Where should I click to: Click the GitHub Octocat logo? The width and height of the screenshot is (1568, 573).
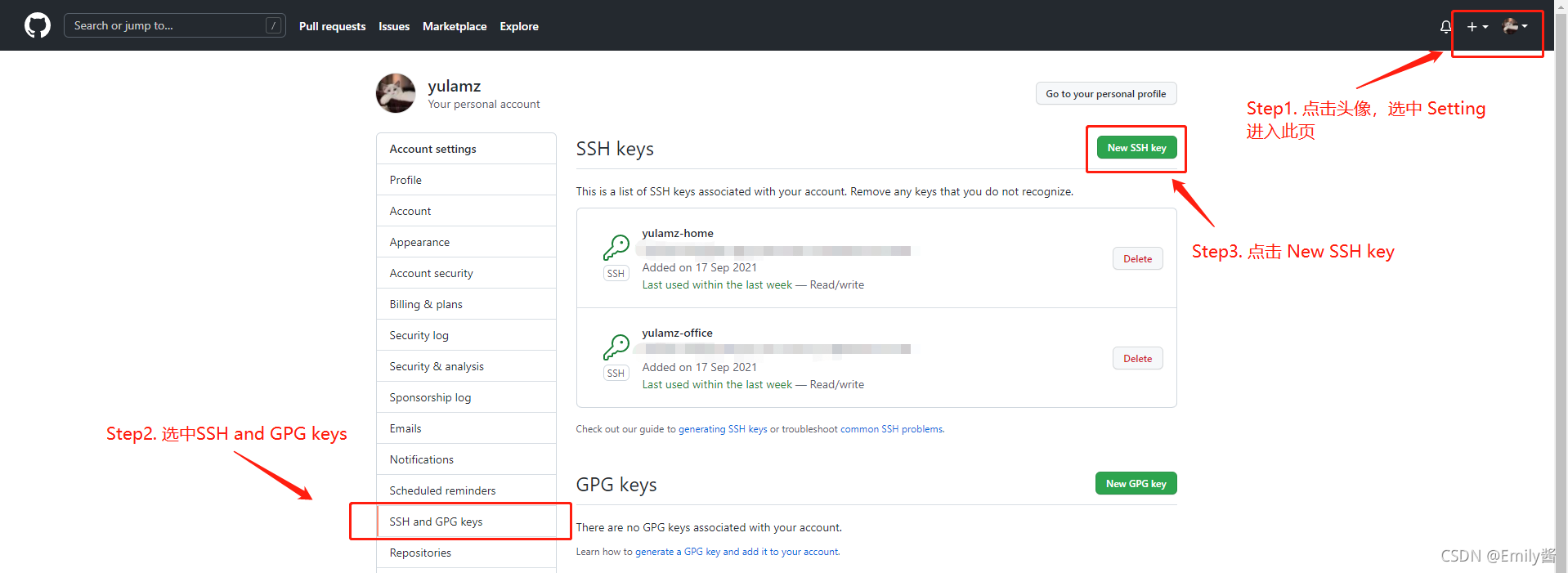[38, 25]
